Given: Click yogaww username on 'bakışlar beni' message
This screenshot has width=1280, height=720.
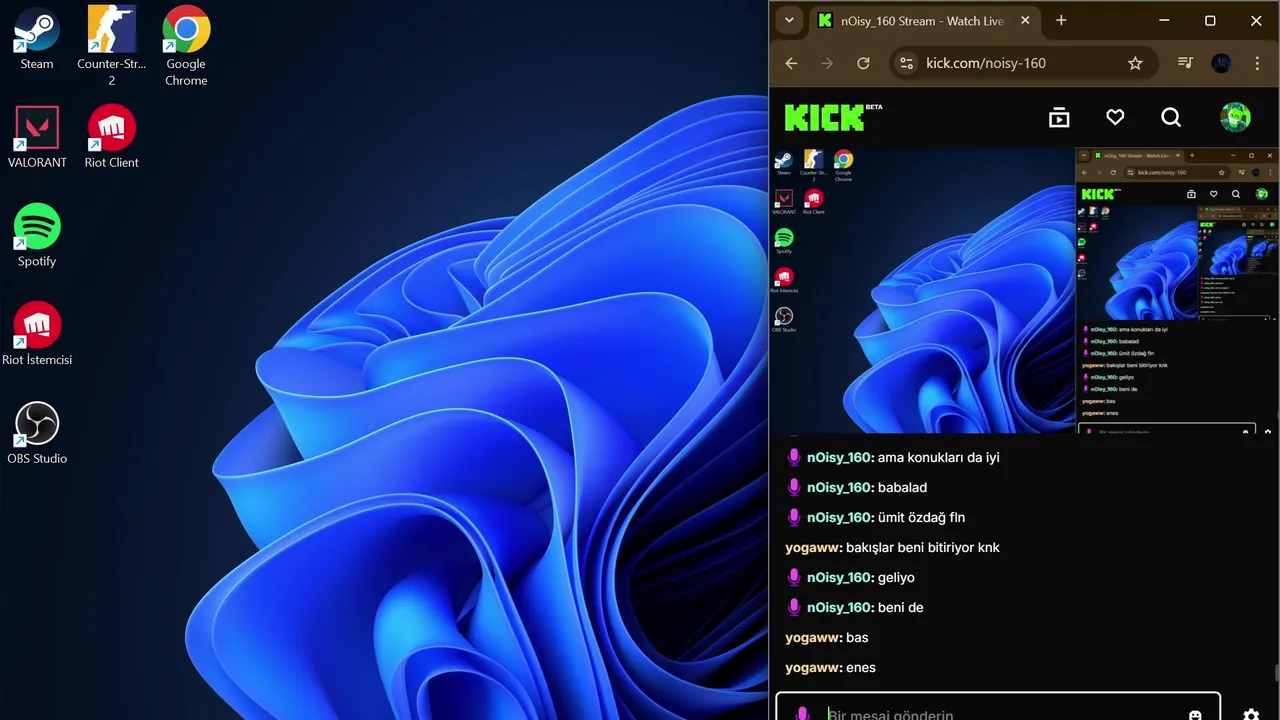Looking at the screenshot, I should click(x=814, y=547).
